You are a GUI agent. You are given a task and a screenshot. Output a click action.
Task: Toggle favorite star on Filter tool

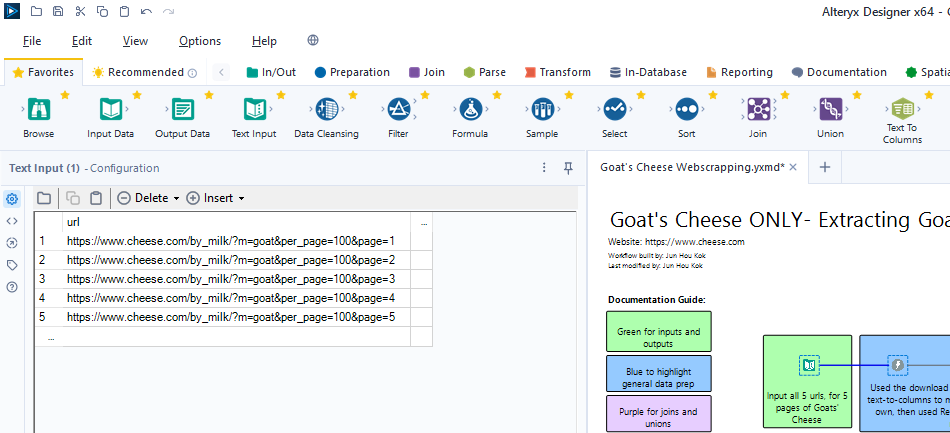425,95
